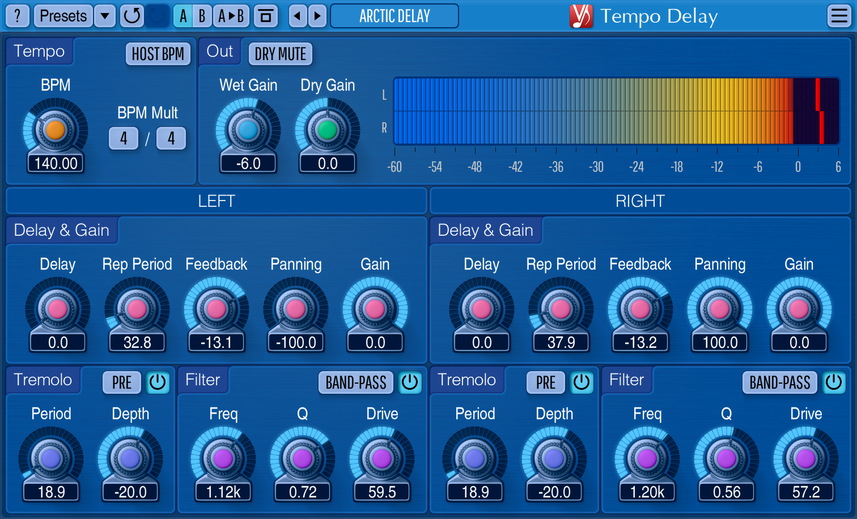The width and height of the screenshot is (857, 519).
Task: Switch to the B state slot
Action: pyautogui.click(x=202, y=16)
